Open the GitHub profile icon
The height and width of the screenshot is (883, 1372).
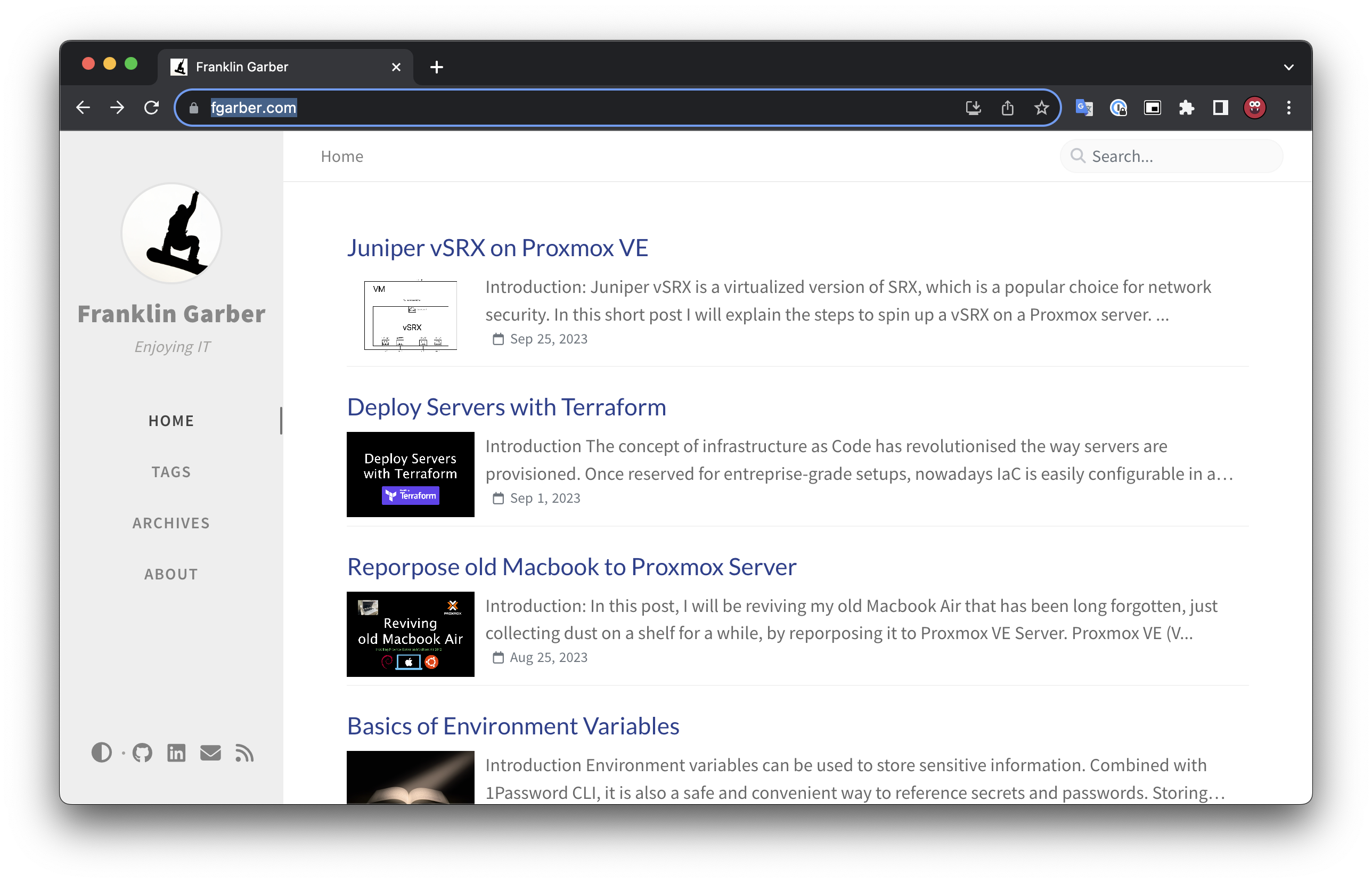(x=142, y=753)
